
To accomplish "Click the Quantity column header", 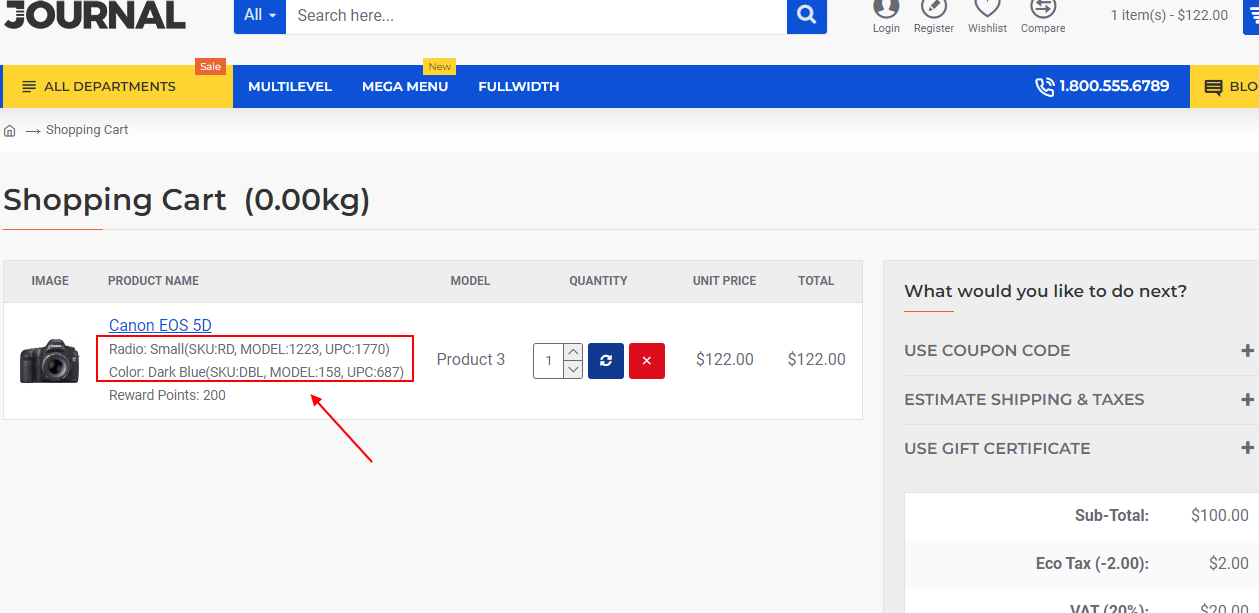I will pyautogui.click(x=598, y=281).
